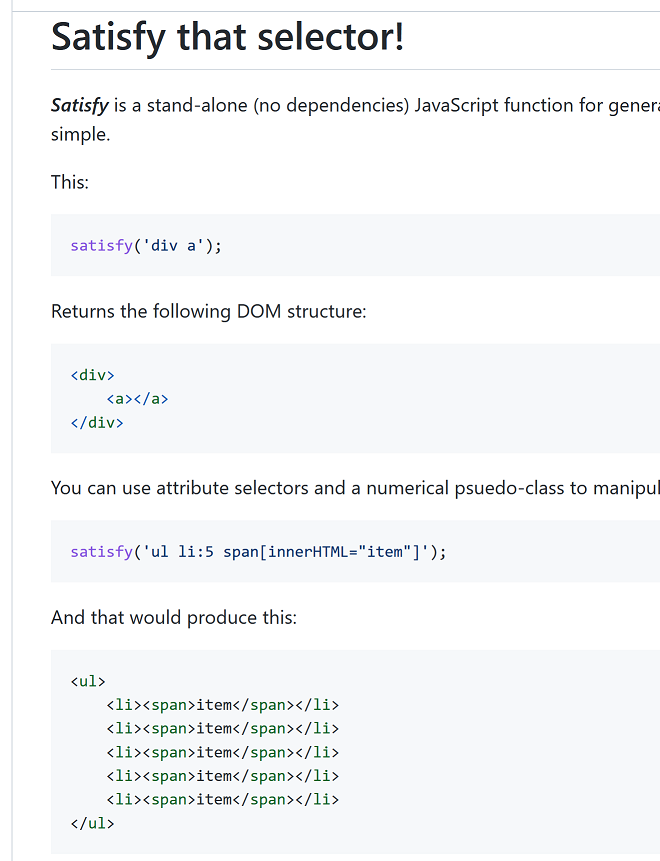Click the opening <ul> tag line

click(x=88, y=681)
